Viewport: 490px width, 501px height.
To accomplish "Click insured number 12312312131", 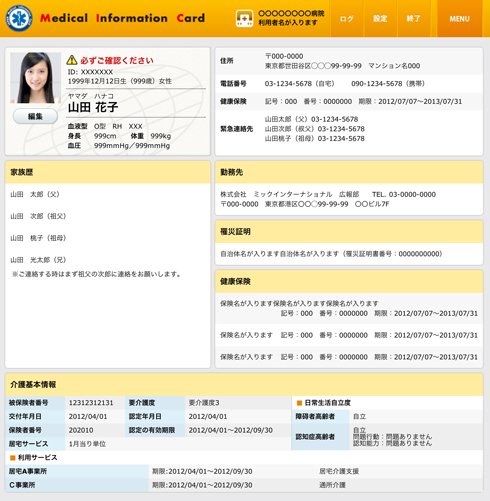I will [91, 403].
